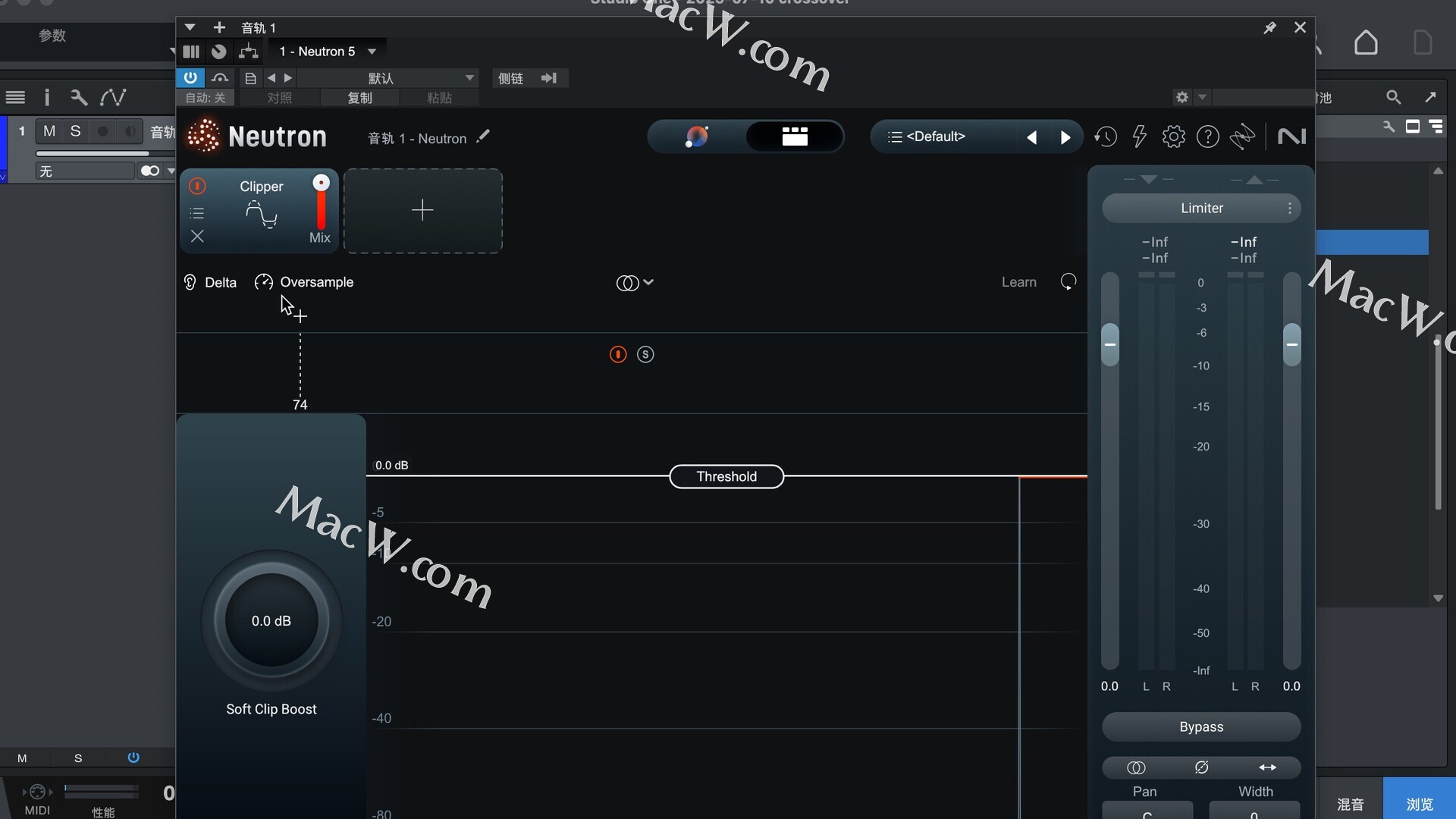Open the <Default> preset browser dropdown

[936, 136]
